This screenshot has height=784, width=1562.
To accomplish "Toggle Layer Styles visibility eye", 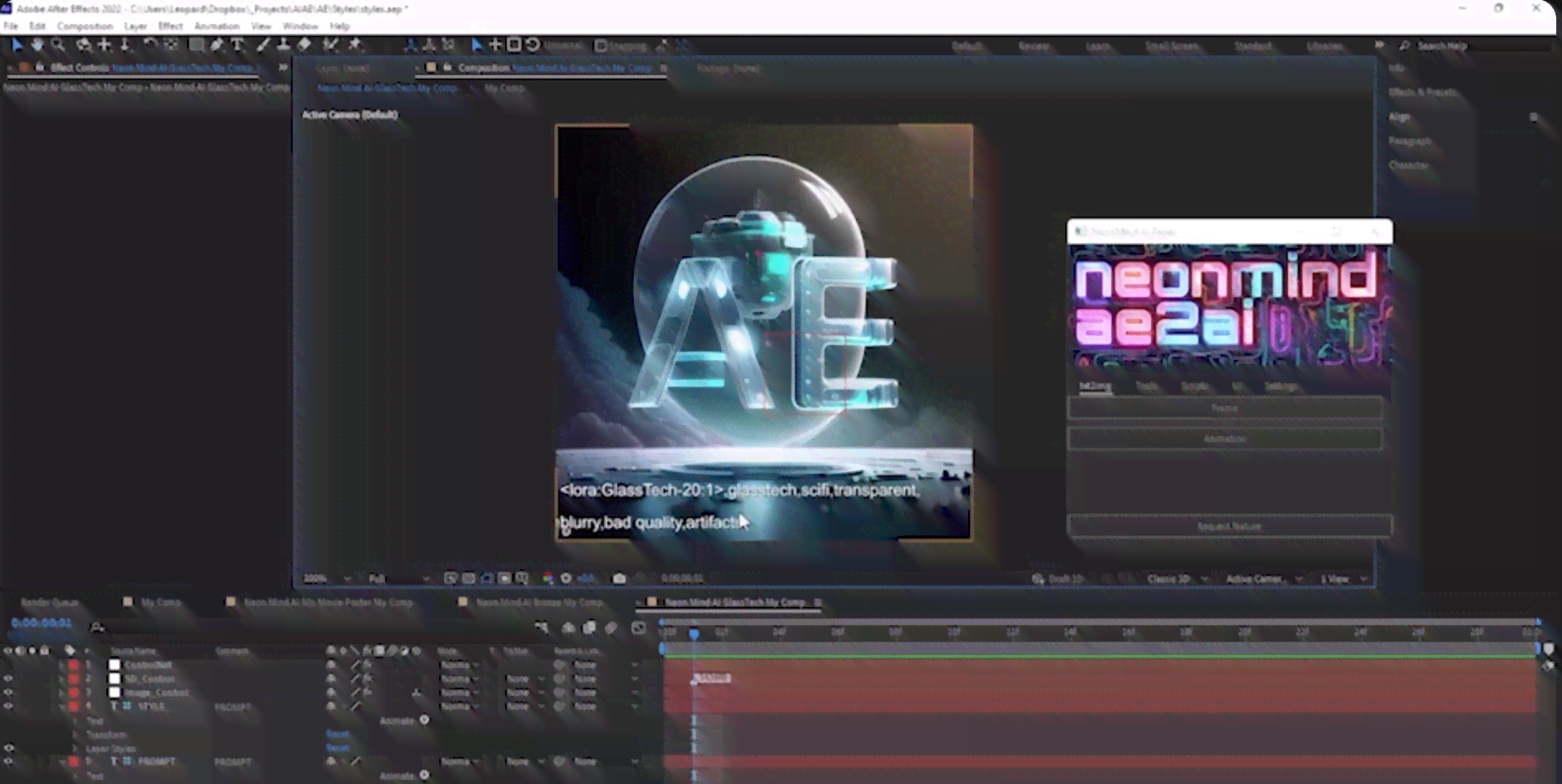I will coord(8,748).
